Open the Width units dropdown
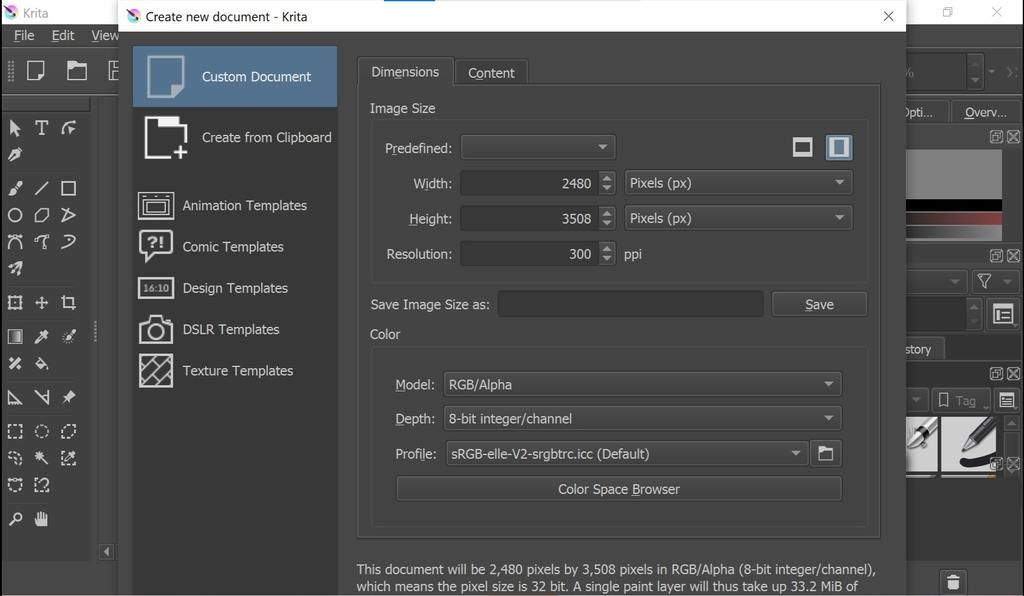Image resolution: width=1024 pixels, height=596 pixels. point(738,183)
